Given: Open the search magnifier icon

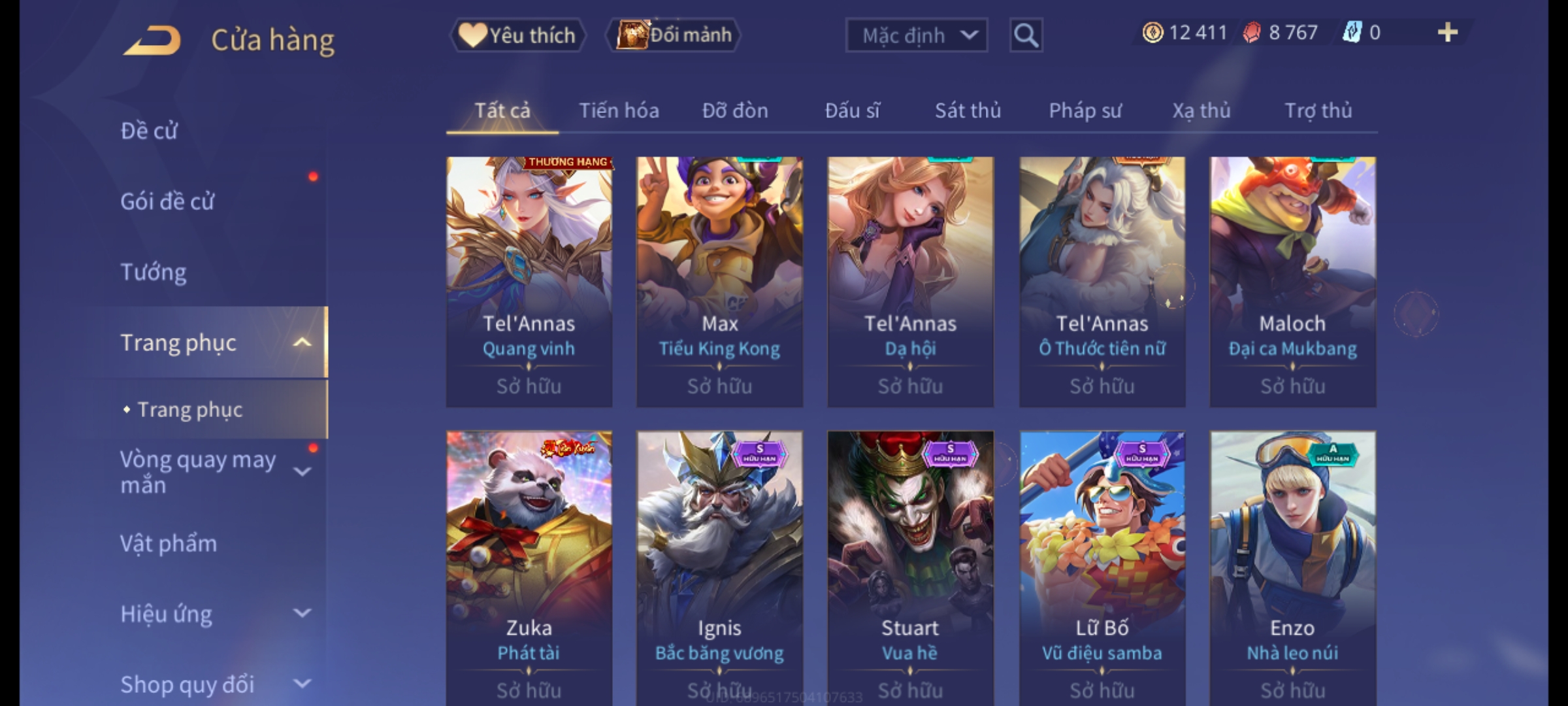Looking at the screenshot, I should point(1026,35).
